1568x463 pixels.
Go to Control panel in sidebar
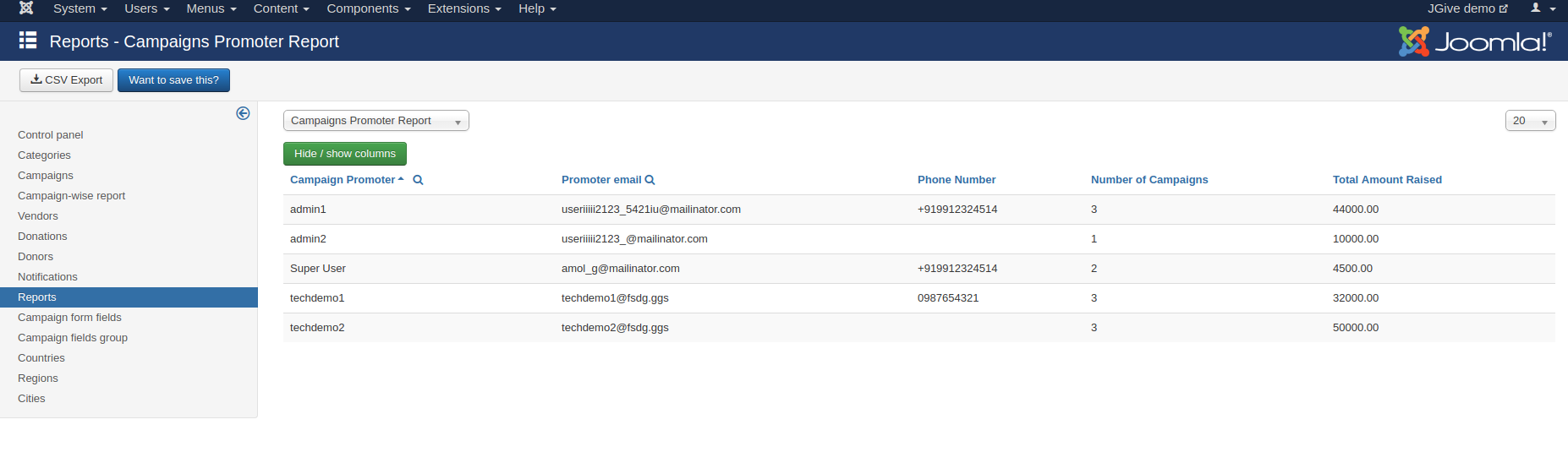coord(51,135)
